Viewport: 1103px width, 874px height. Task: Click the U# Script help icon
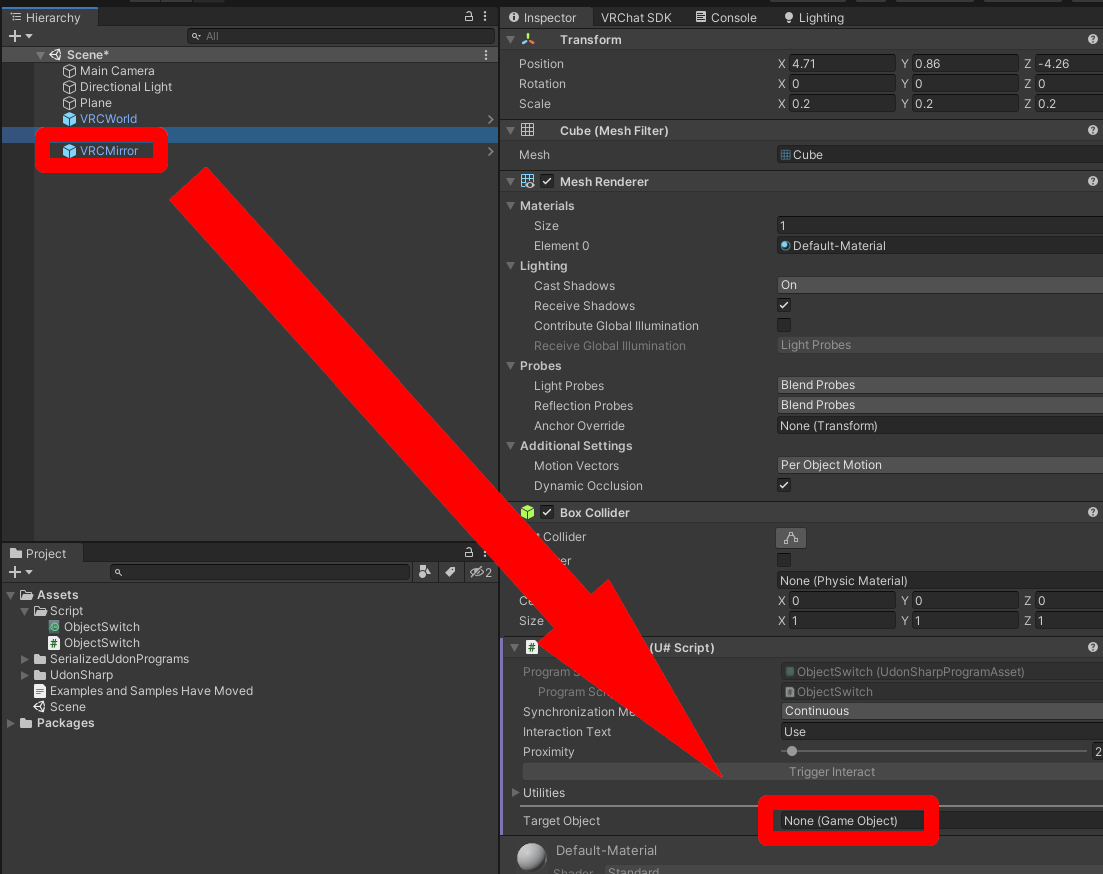(1092, 647)
